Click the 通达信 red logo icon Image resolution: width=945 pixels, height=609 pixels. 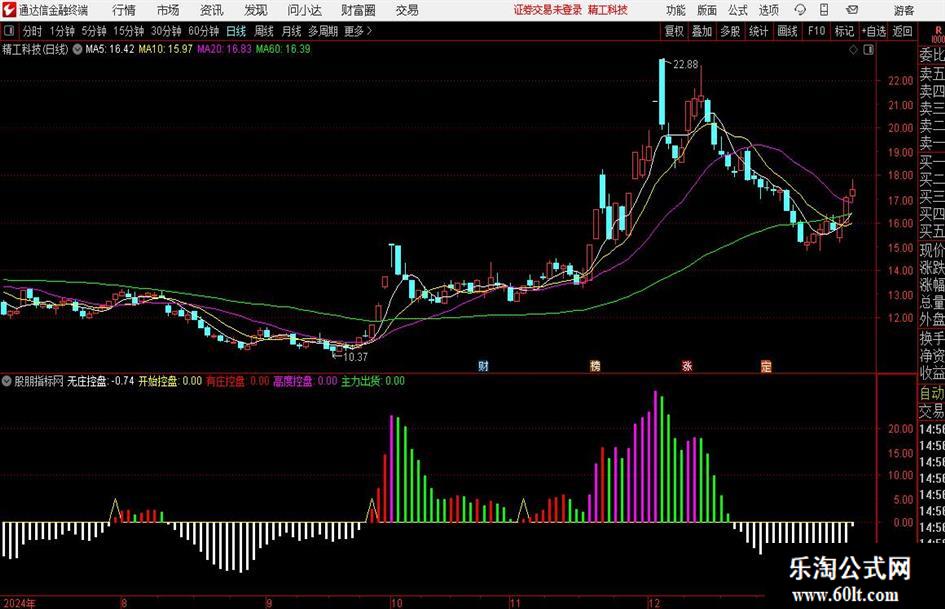9,10
